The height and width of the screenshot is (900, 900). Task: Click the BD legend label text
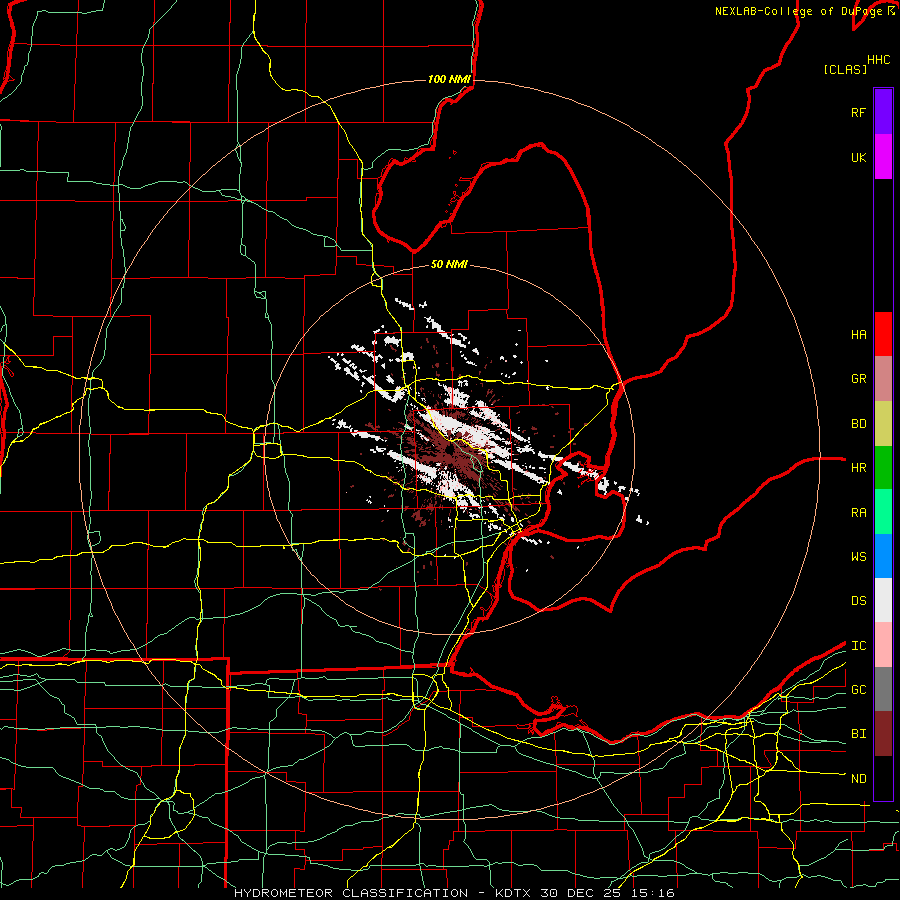[x=858, y=424]
